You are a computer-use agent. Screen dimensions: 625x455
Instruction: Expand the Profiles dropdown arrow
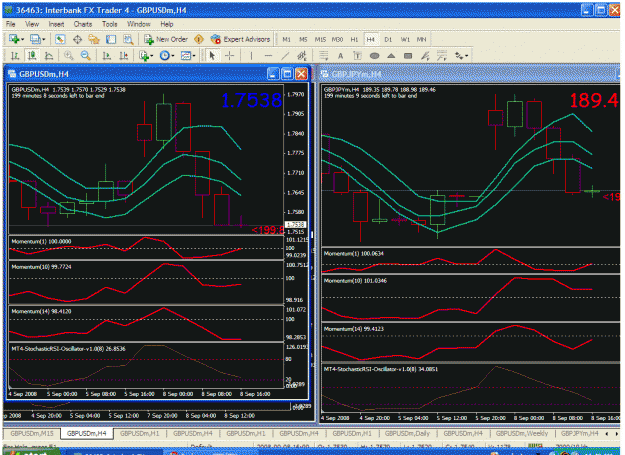tap(44, 39)
